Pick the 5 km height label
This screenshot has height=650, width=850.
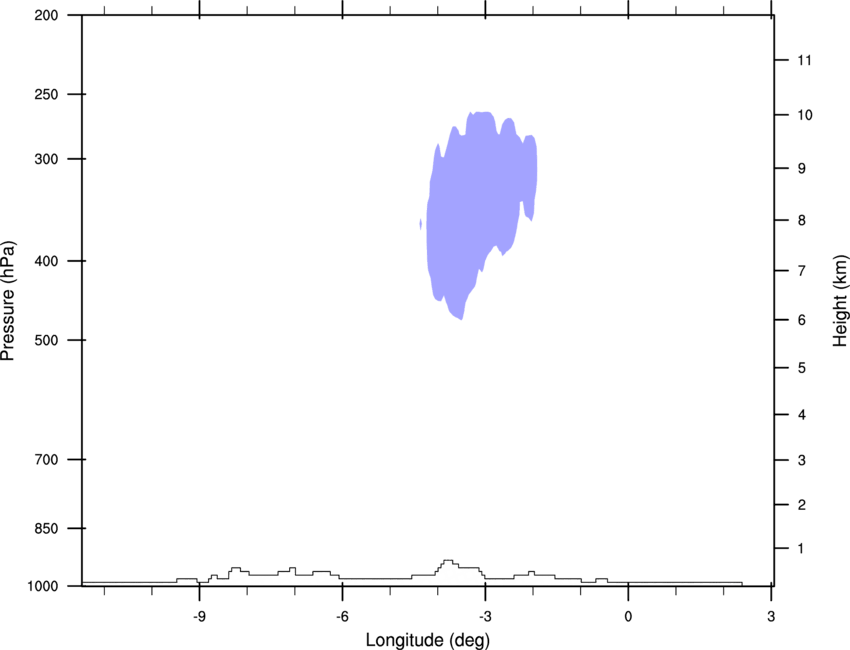pyautogui.click(x=802, y=368)
